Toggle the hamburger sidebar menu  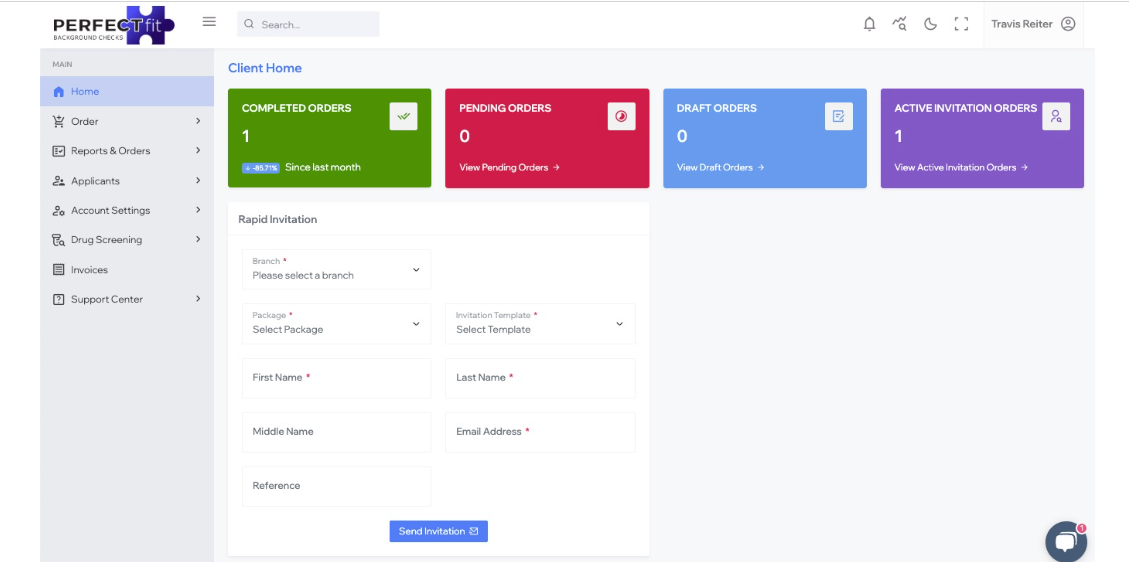209,22
